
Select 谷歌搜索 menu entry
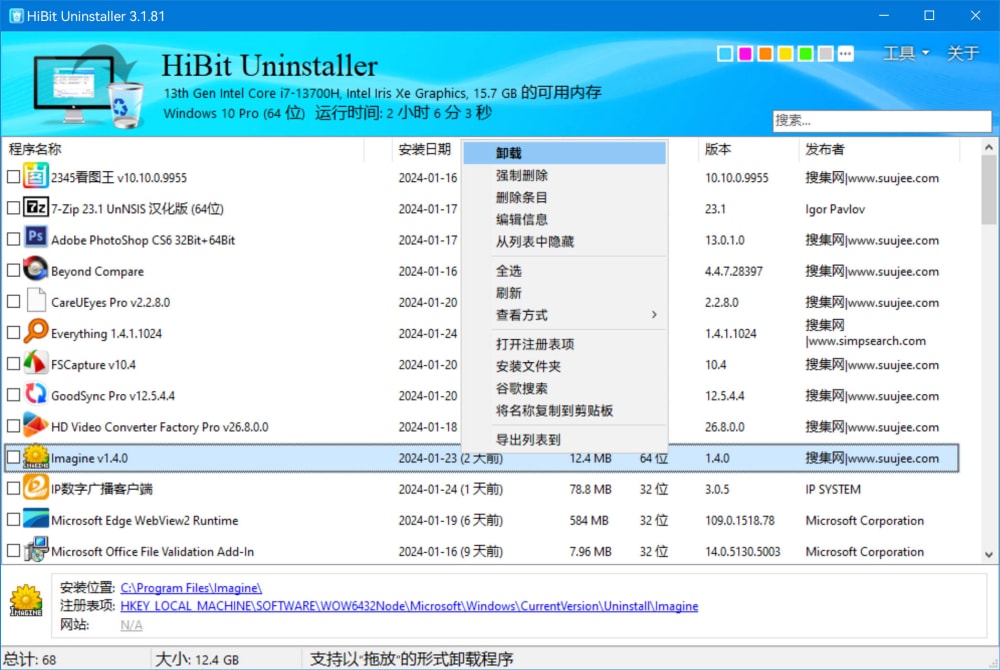coord(564,388)
